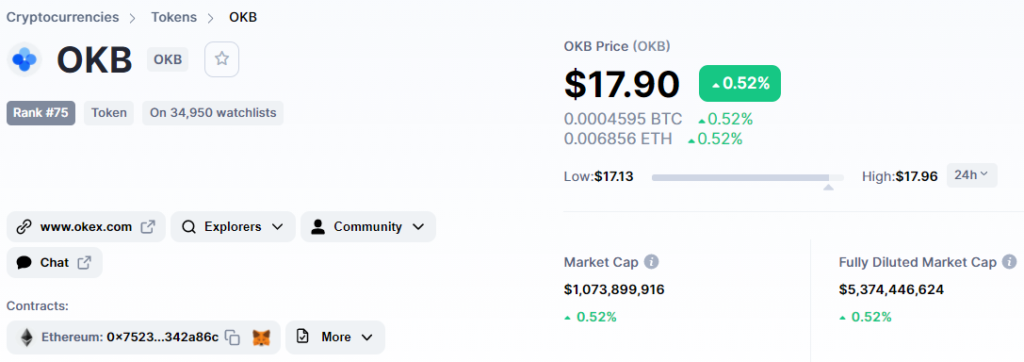Screen dimensions: 1024x362
Task: Click the Ethereum logo in contracts
Action: tap(27, 337)
